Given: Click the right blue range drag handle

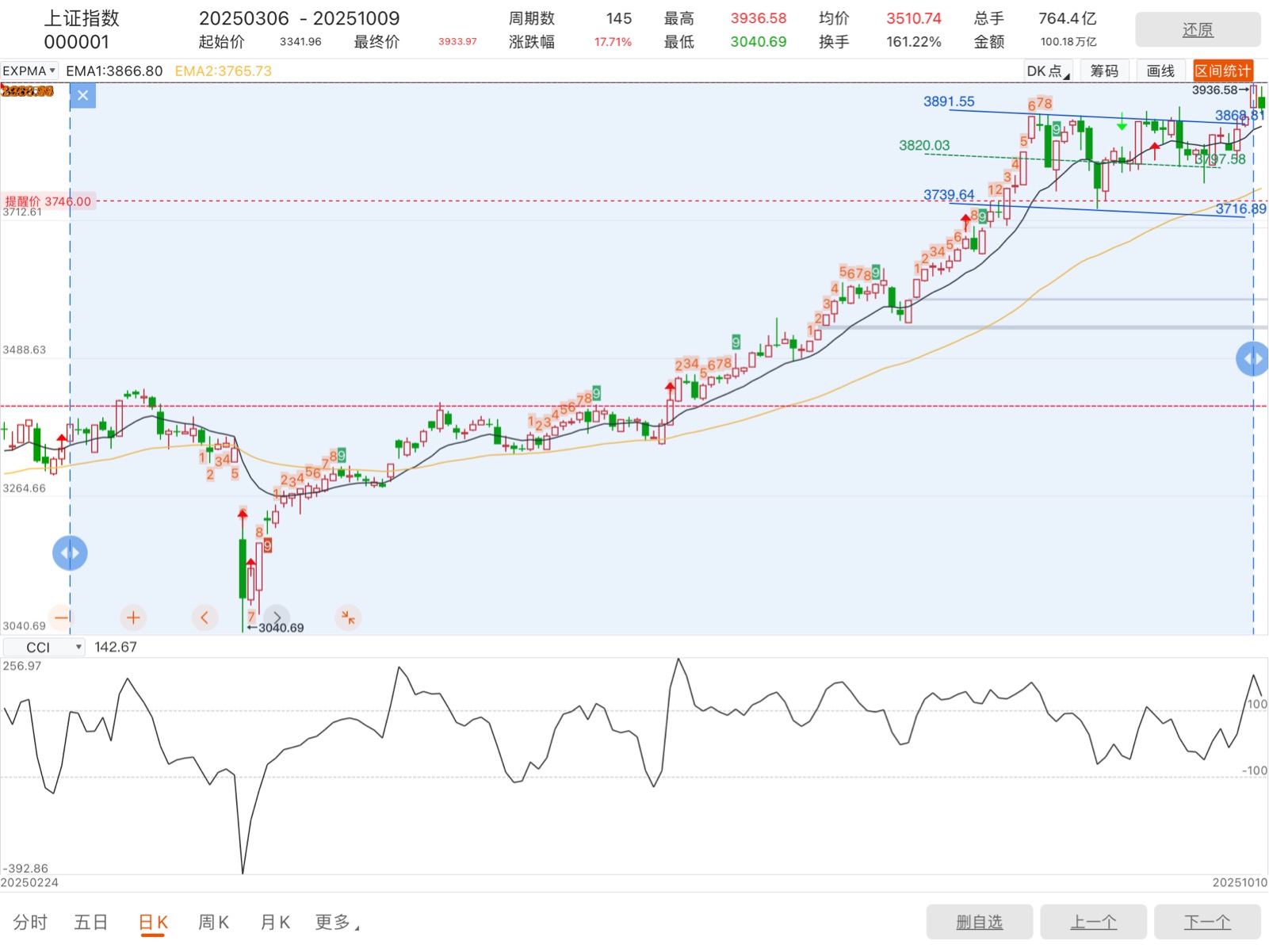Looking at the screenshot, I should coord(1252,358).
